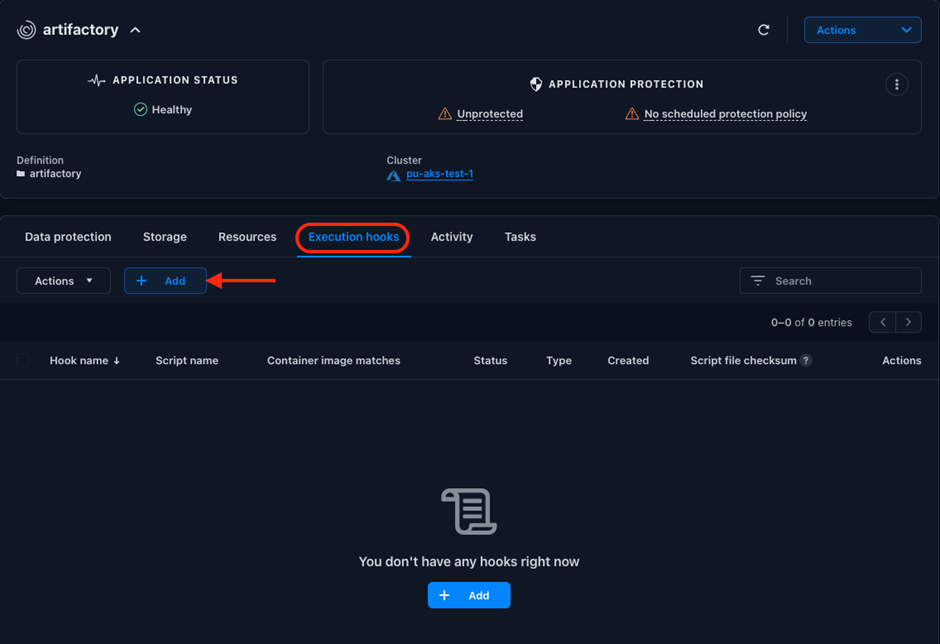
Task: Click the filter icon in Search box
Action: (x=758, y=281)
